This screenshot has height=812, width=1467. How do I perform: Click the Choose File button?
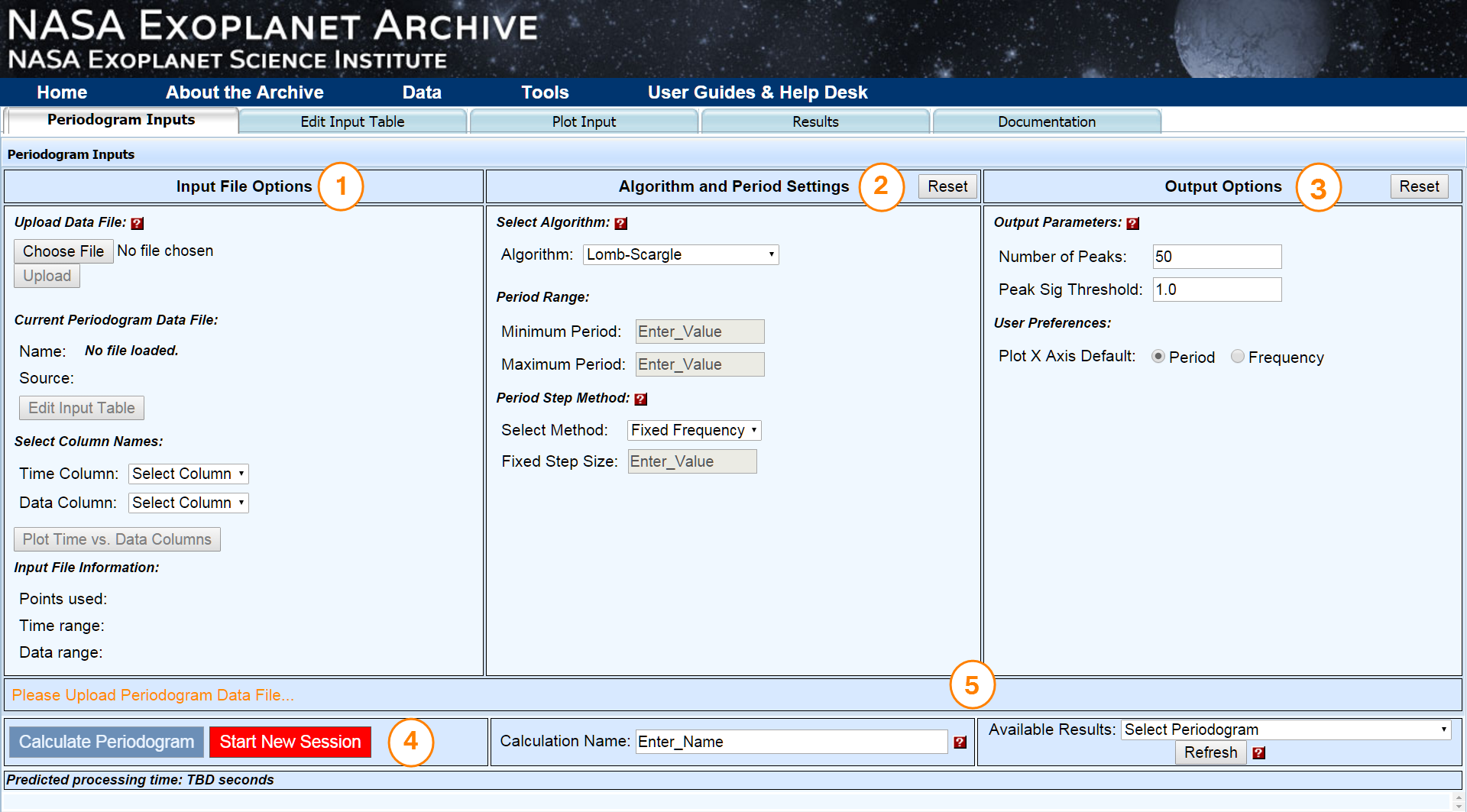click(x=63, y=251)
